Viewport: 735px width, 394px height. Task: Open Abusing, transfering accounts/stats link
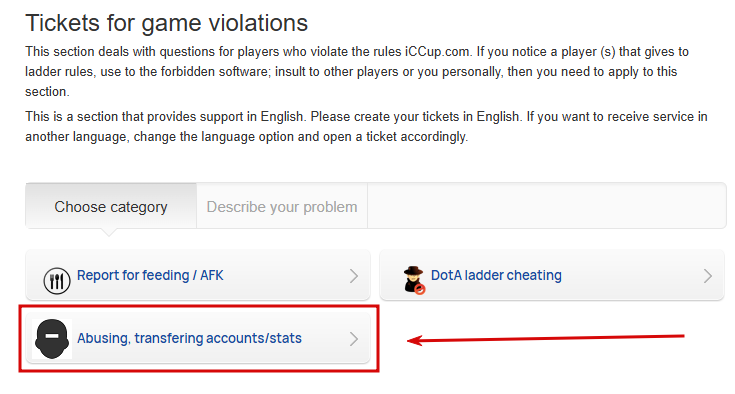pyautogui.click(x=189, y=338)
